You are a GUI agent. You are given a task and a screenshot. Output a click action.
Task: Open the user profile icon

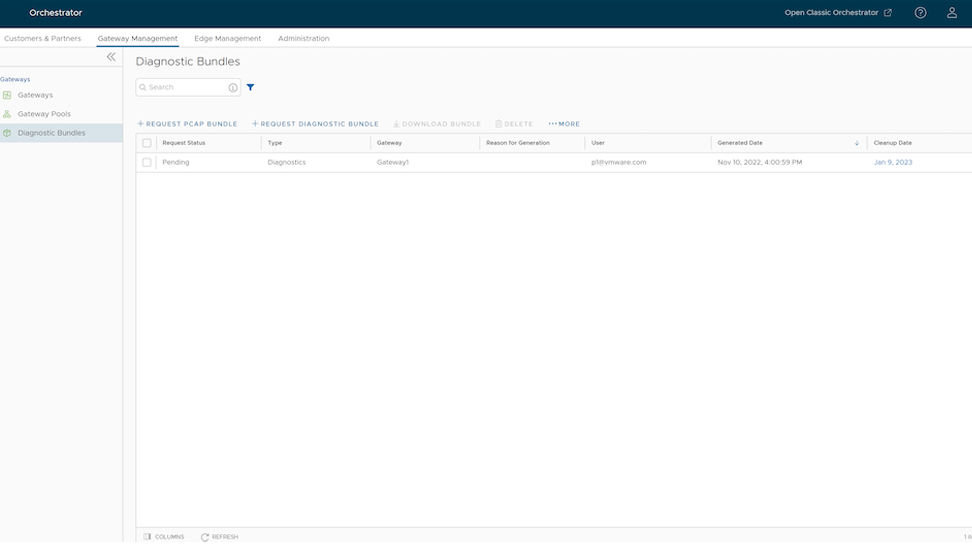coord(952,13)
